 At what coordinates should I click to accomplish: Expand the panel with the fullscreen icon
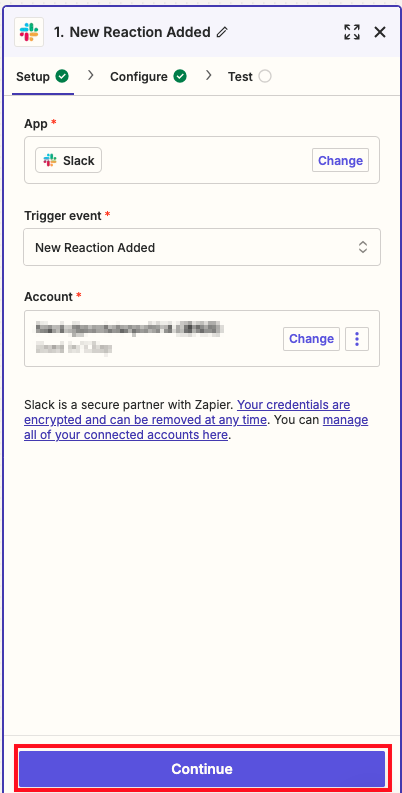pos(352,32)
